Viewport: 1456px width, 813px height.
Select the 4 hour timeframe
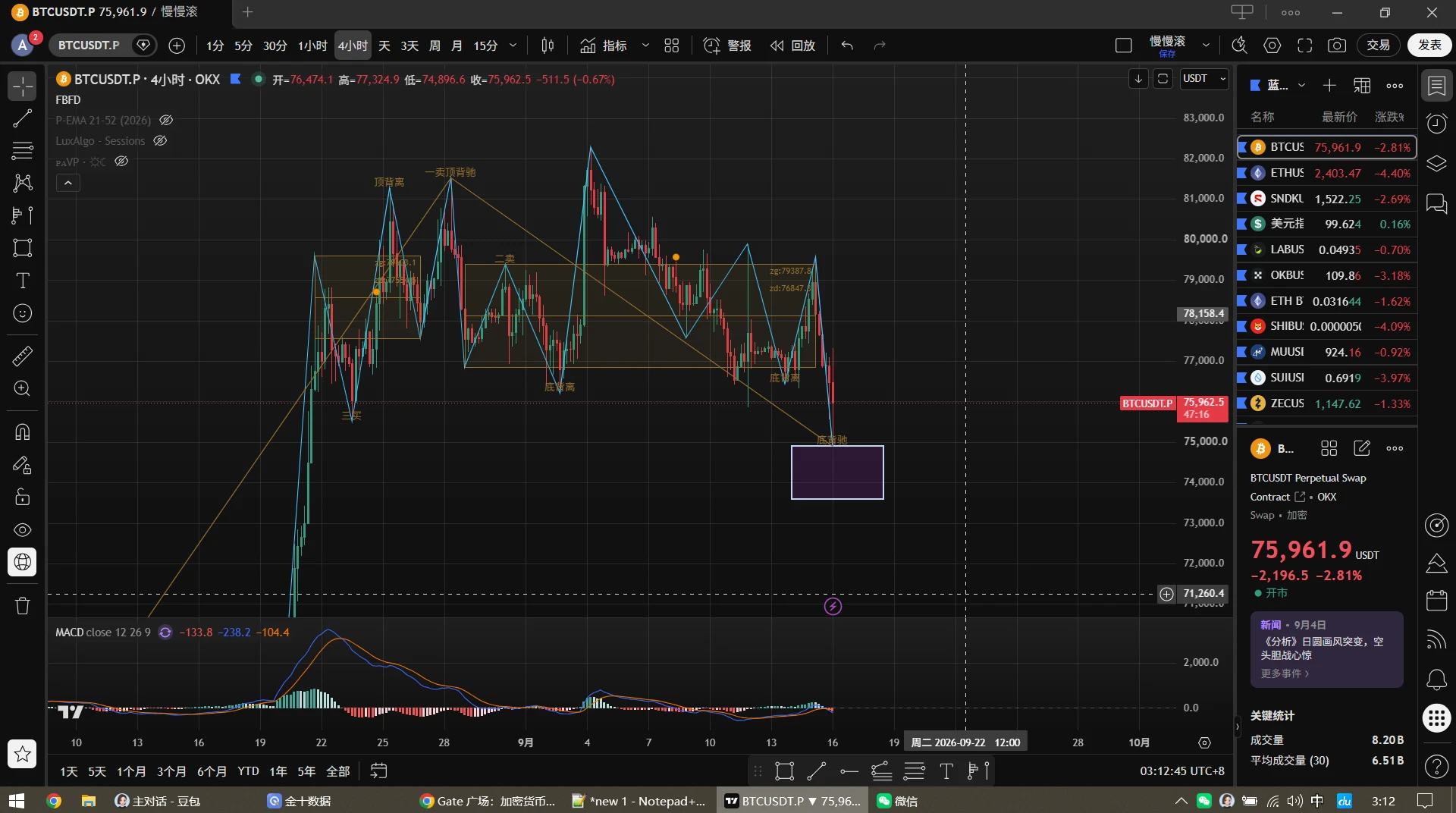click(353, 46)
